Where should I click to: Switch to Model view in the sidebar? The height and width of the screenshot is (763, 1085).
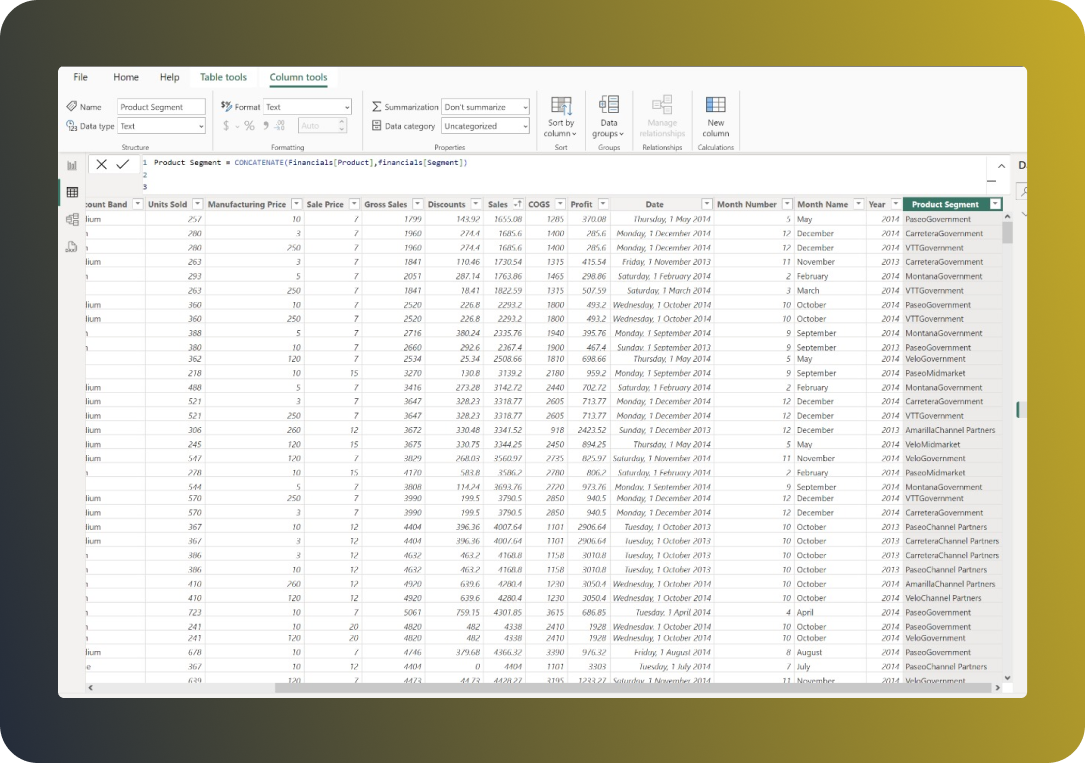click(71, 218)
